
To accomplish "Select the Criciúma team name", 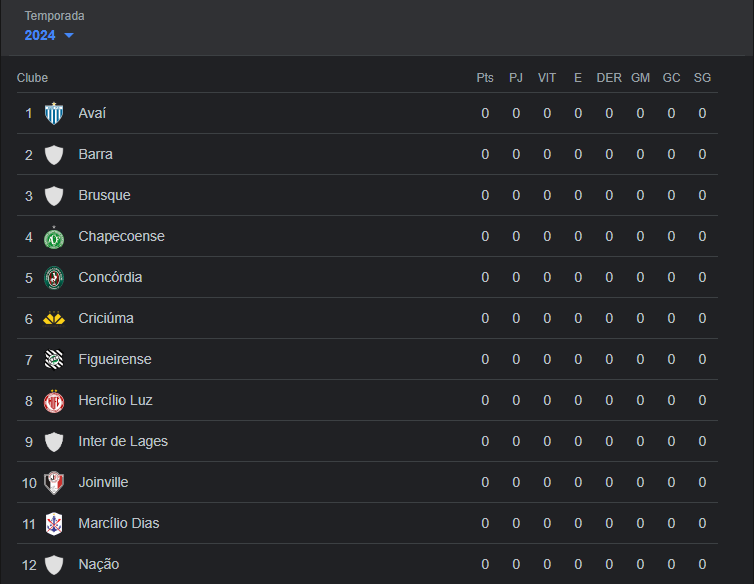I will (x=105, y=319).
